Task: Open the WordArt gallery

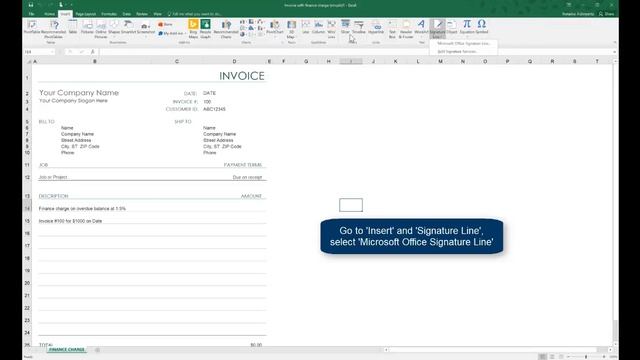Action: click(421, 27)
